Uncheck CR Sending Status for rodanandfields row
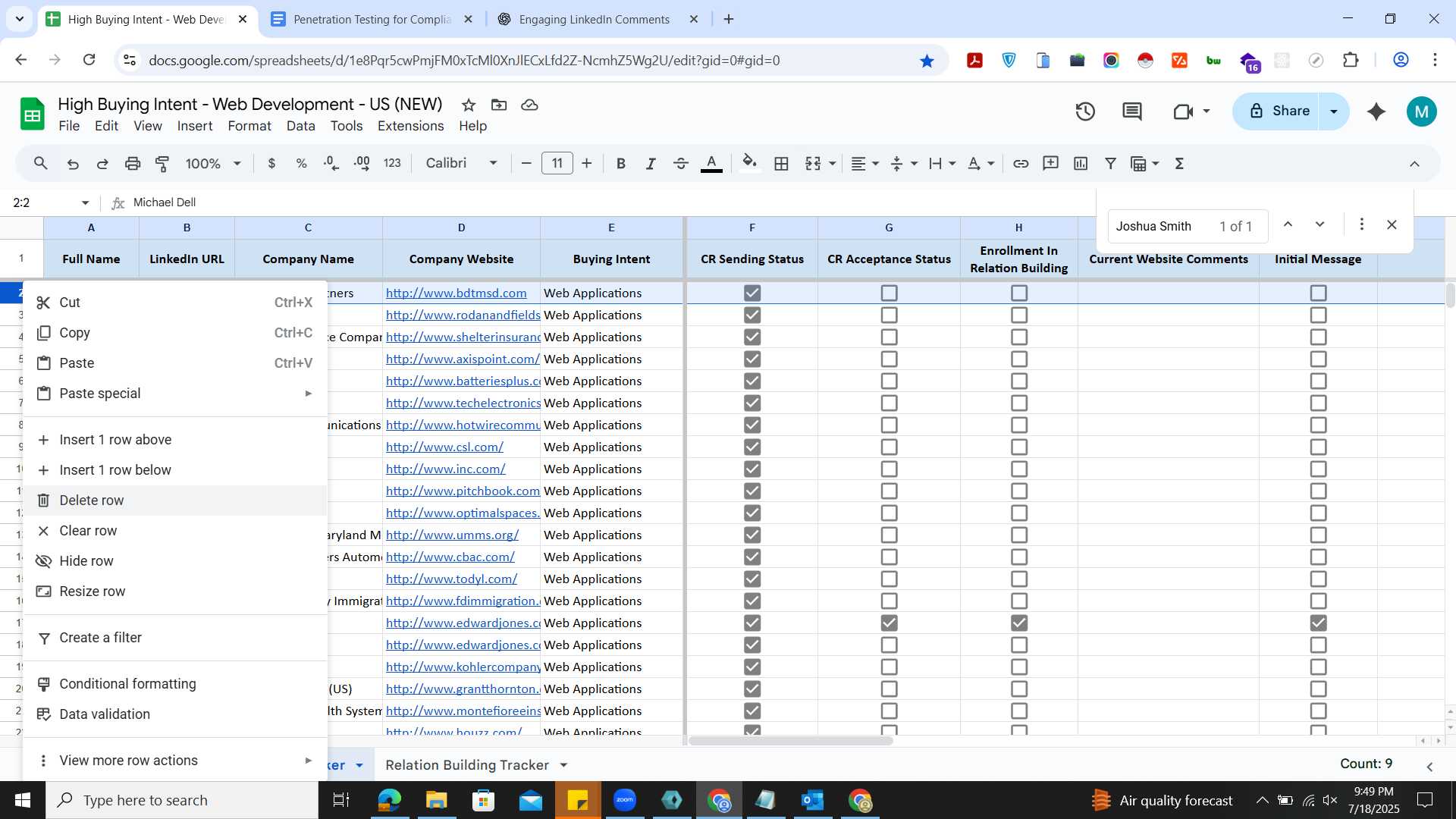The image size is (1456, 819). (752, 315)
